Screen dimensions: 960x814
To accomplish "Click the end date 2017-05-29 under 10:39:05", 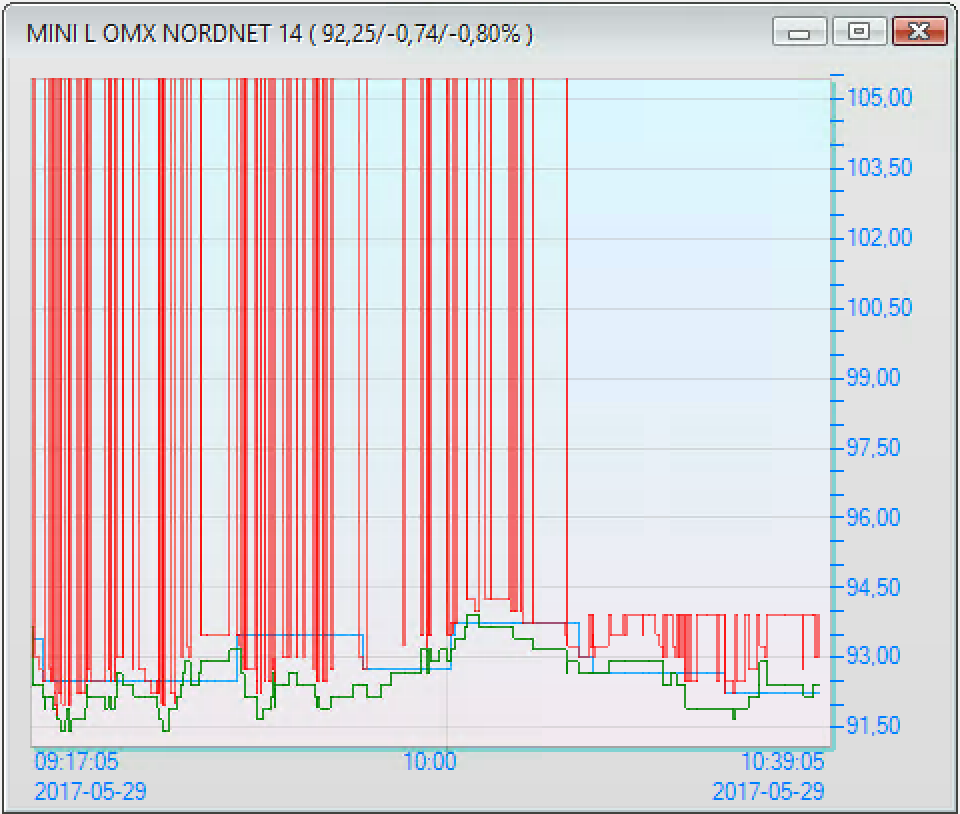I will (x=768, y=791).
